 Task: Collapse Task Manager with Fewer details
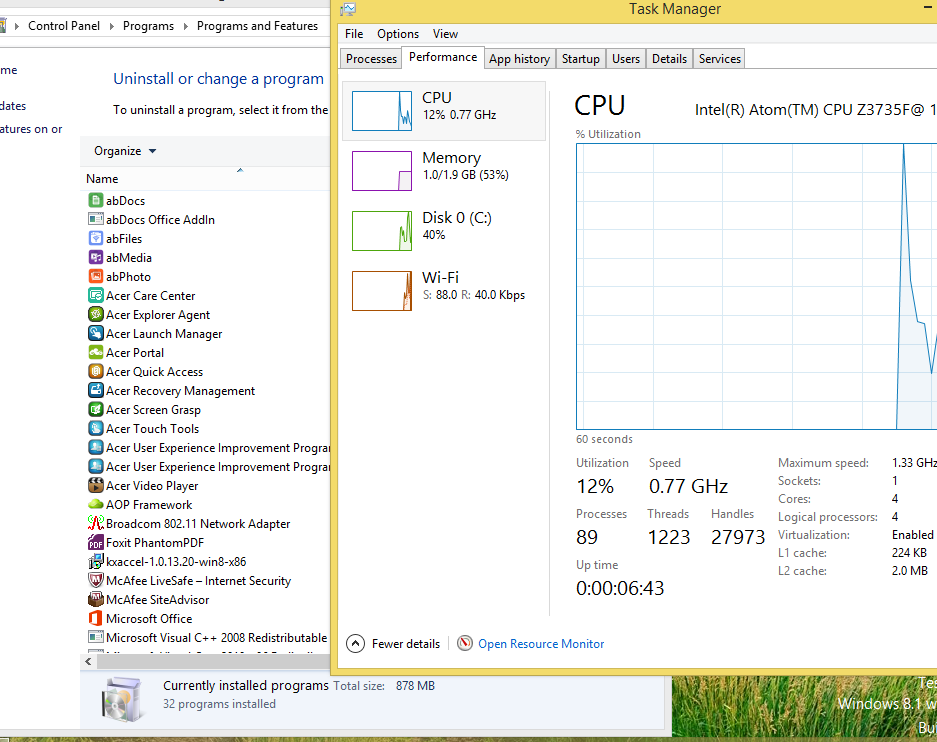[393, 643]
